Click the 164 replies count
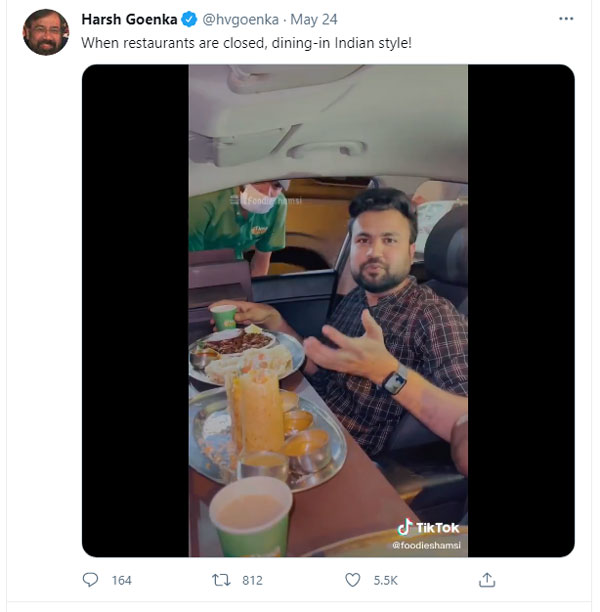Viewport: 600px width, 612px height. [x=120, y=580]
